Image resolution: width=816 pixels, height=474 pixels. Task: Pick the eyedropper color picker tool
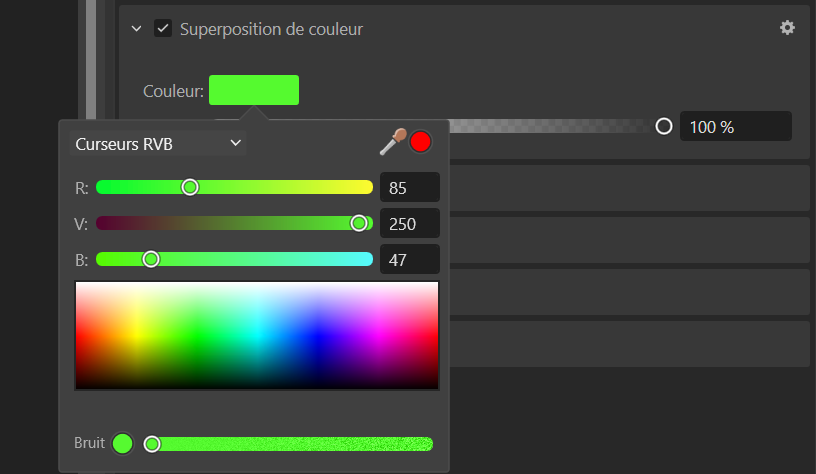tap(393, 142)
